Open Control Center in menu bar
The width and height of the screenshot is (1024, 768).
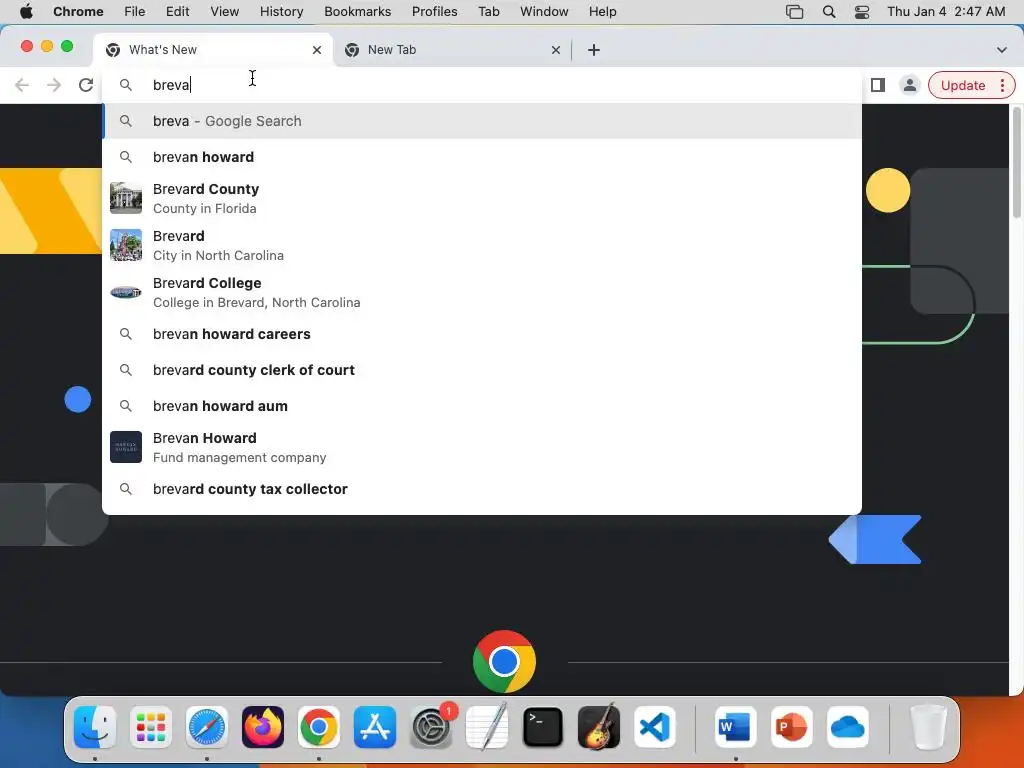[862, 12]
